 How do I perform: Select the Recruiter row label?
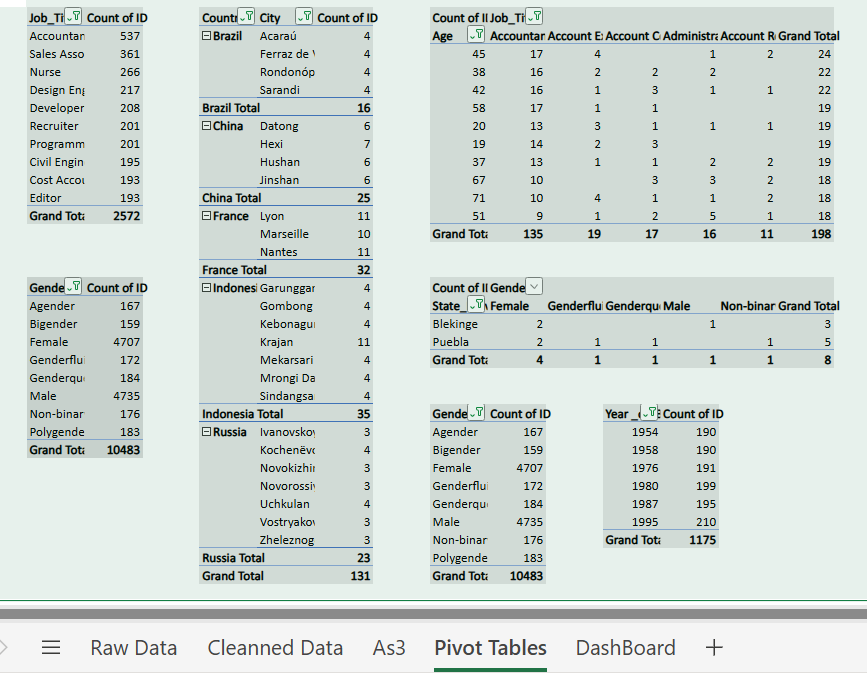tap(56, 126)
